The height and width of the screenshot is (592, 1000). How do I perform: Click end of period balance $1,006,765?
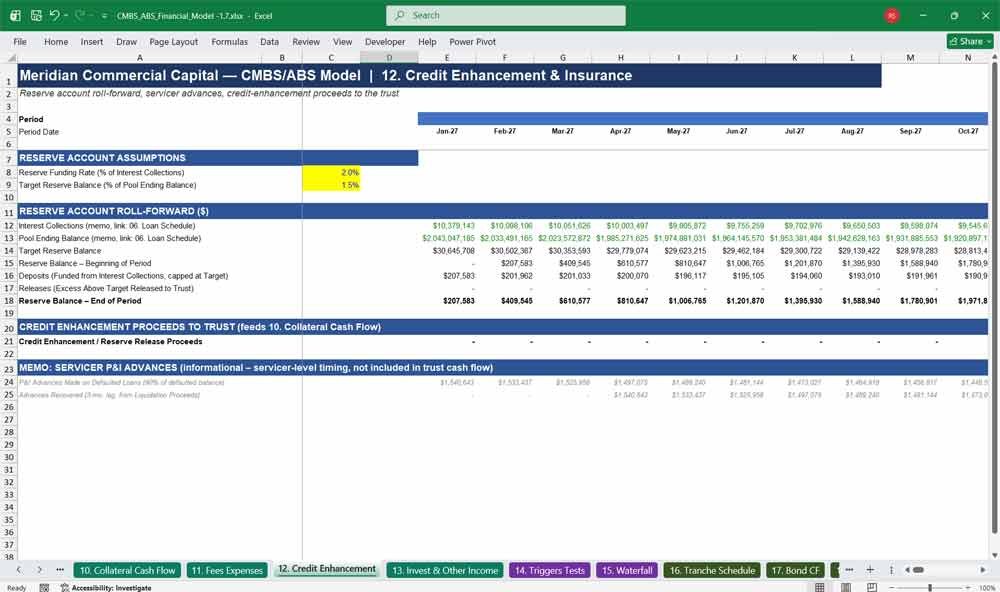click(x=687, y=301)
